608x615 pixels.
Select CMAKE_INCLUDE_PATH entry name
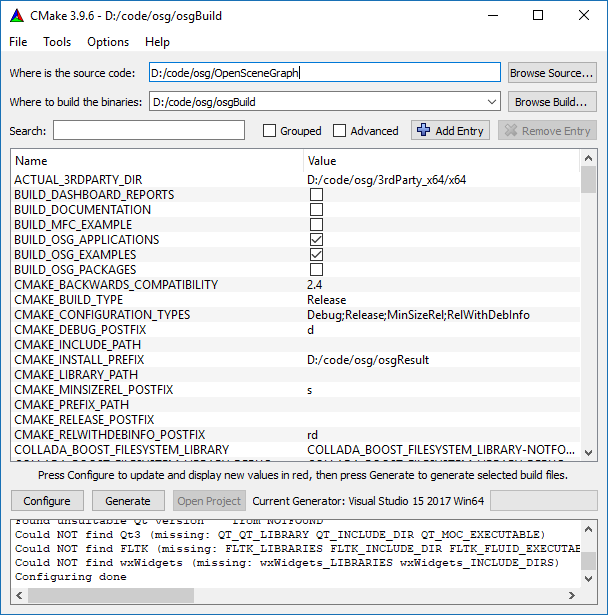78,345
